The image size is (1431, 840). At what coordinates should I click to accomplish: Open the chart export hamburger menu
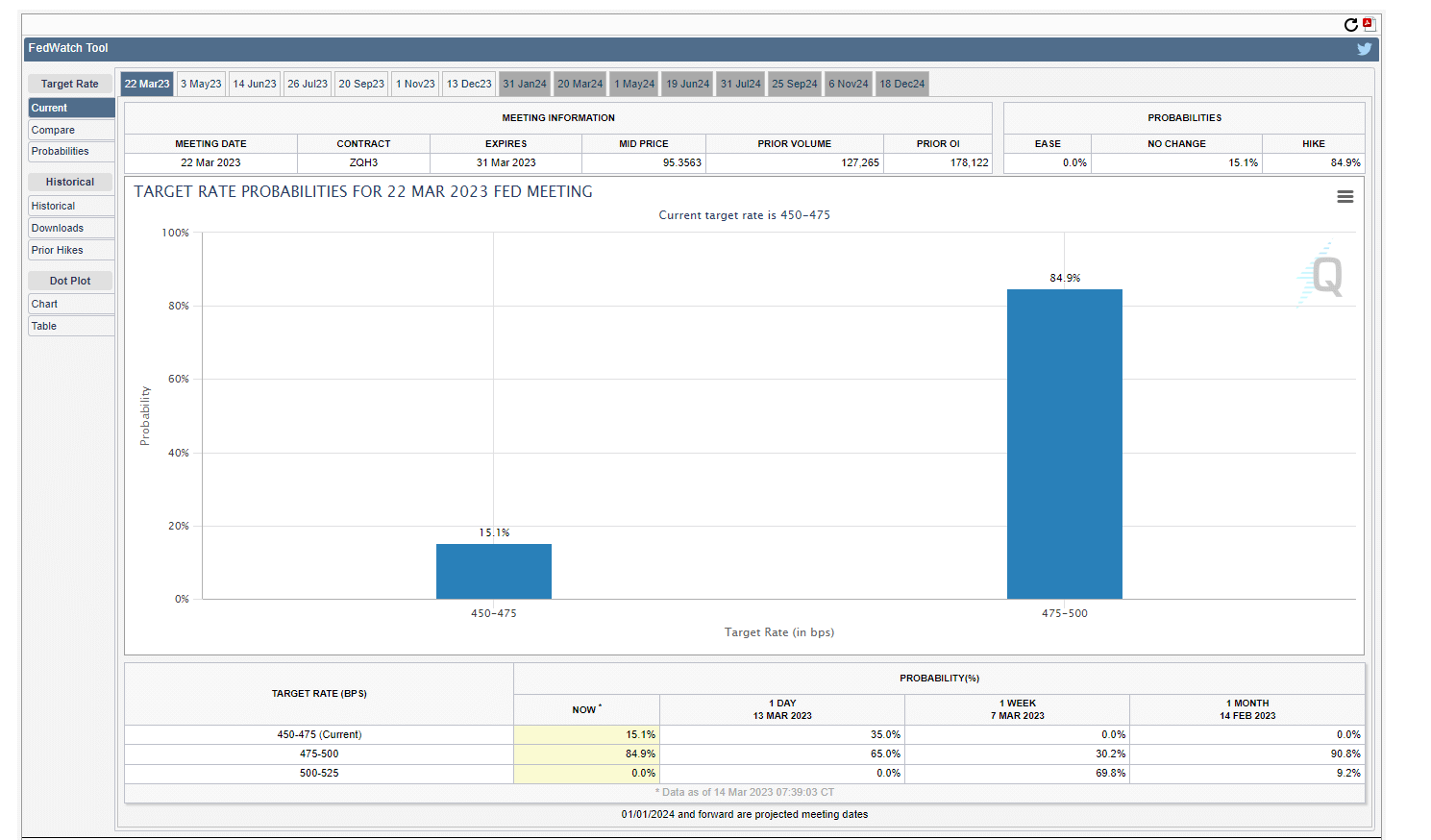pyautogui.click(x=1345, y=196)
